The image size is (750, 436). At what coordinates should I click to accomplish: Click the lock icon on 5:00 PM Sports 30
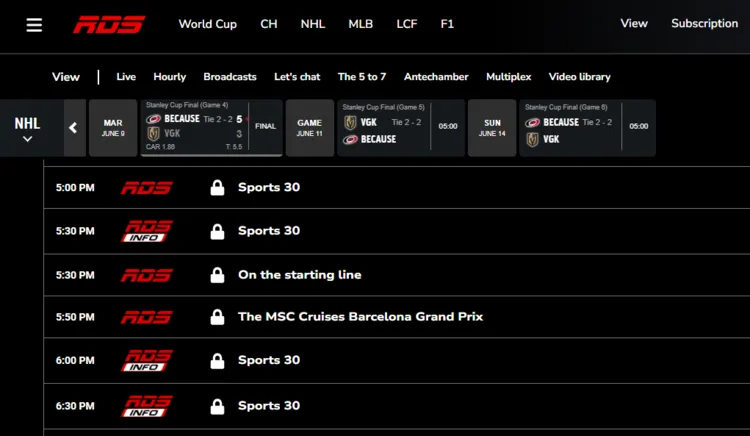coord(217,187)
